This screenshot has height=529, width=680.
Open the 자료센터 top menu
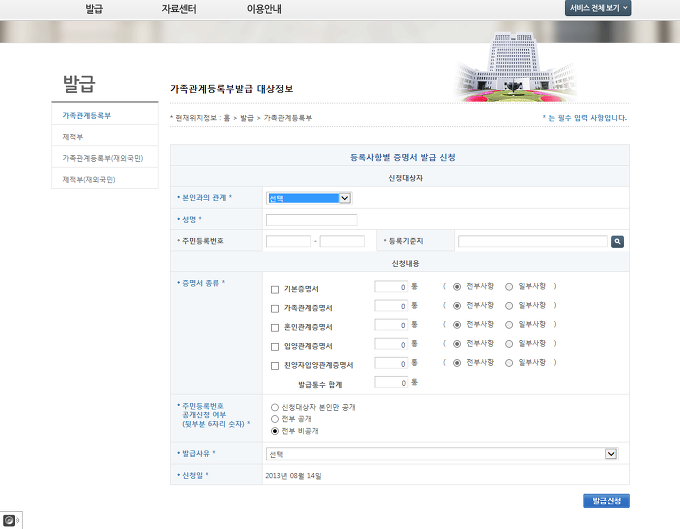point(179,9)
